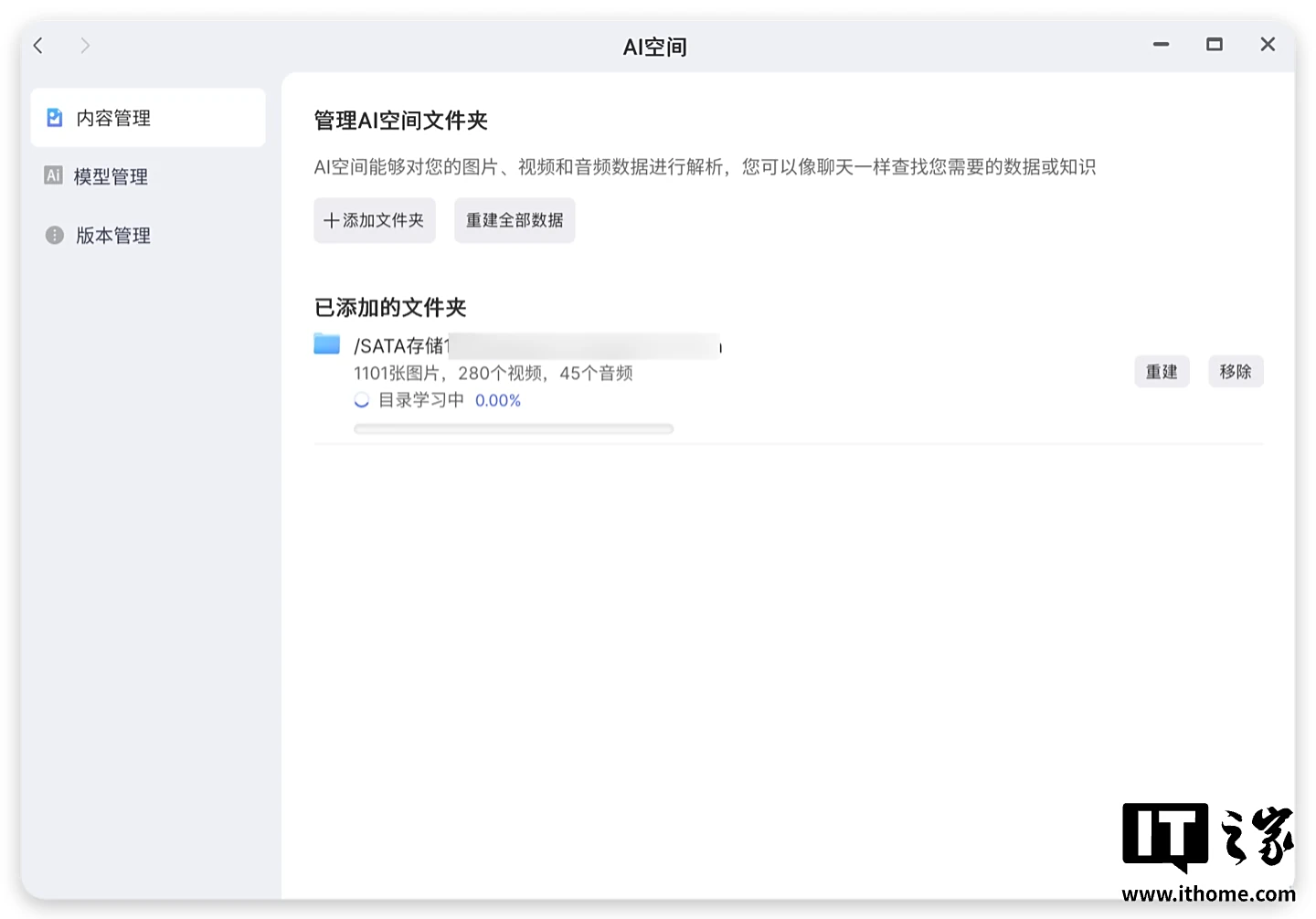The width and height of the screenshot is (1316, 919).
Task: Click the blue folder icon
Action: [x=326, y=344]
